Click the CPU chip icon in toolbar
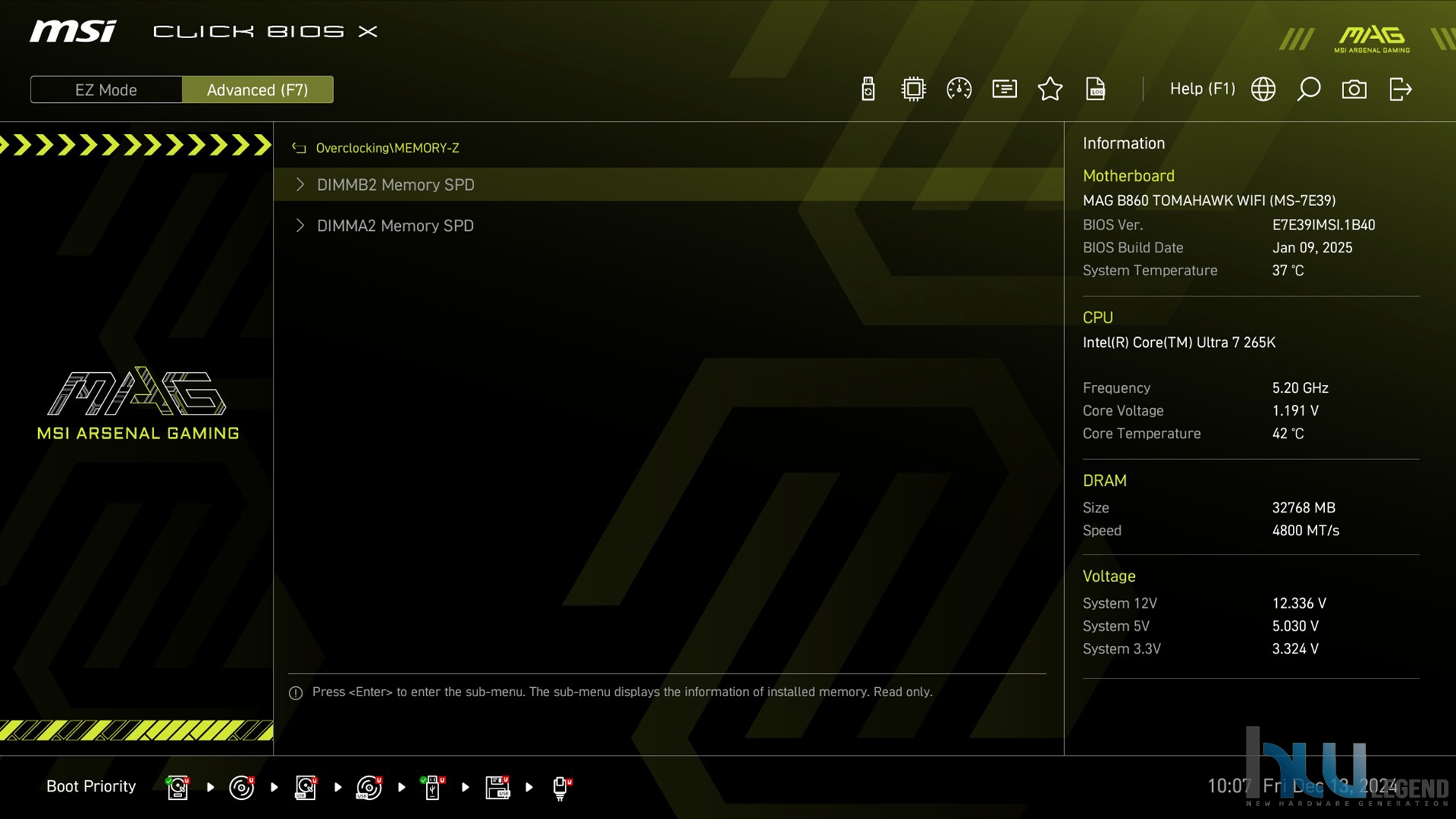 tap(913, 89)
